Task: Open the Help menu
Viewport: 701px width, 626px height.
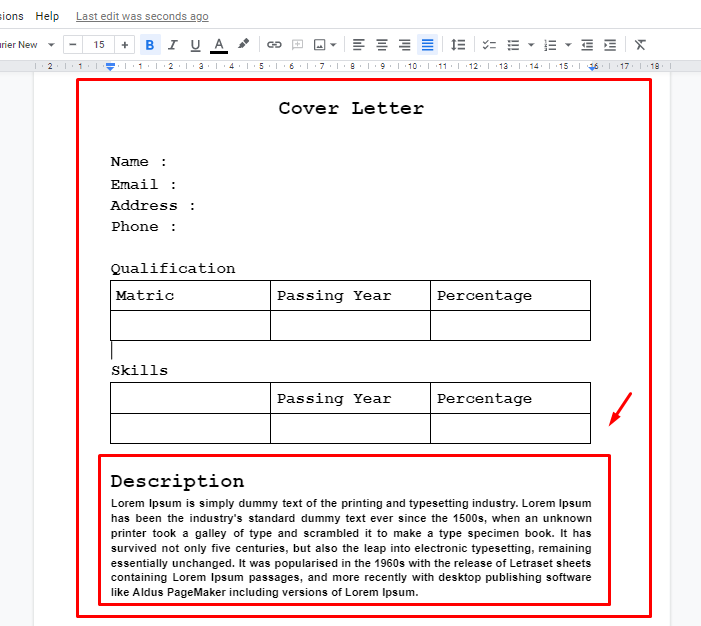Action: pos(47,16)
